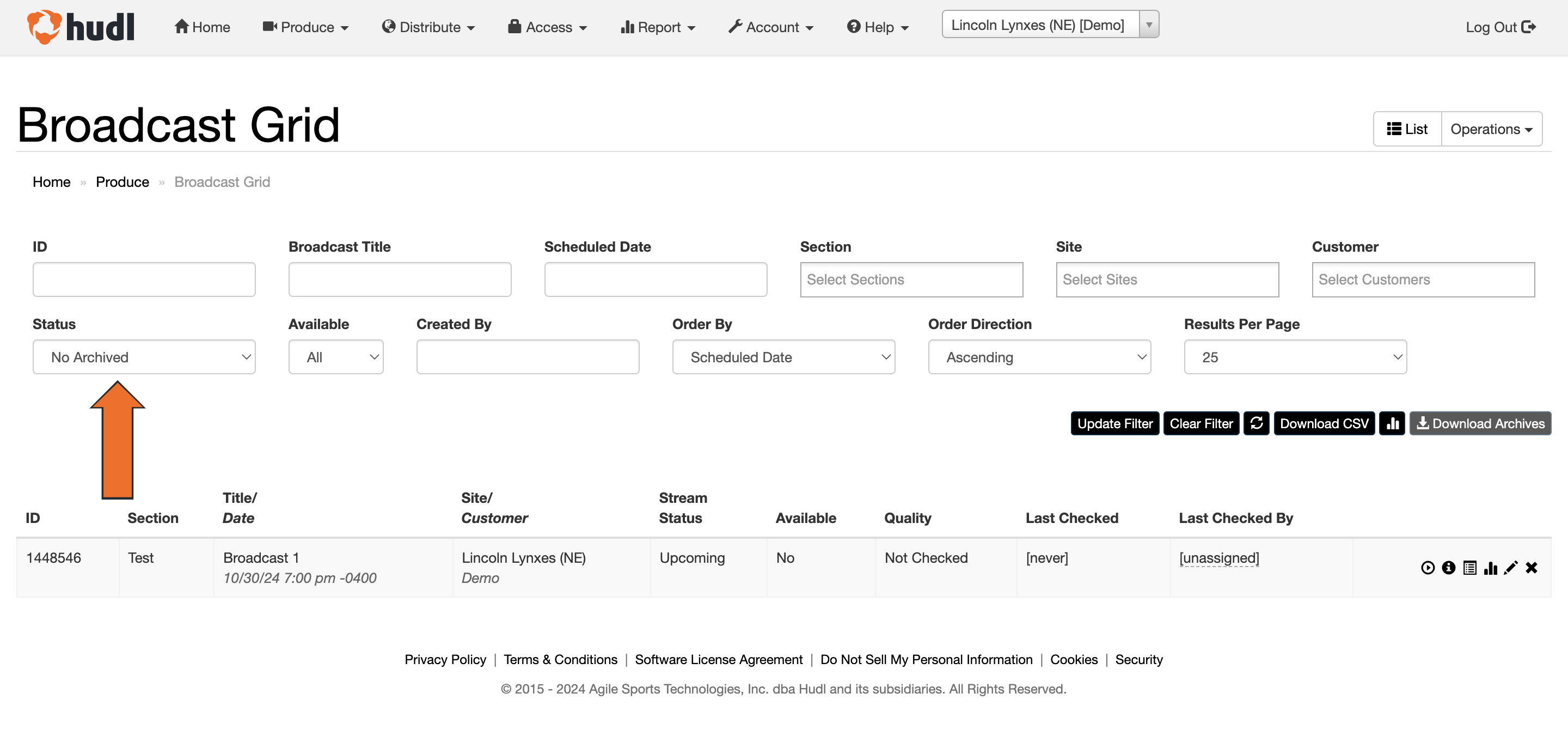The width and height of the screenshot is (1568, 742).
Task: Open the Help menu
Action: [878, 27]
